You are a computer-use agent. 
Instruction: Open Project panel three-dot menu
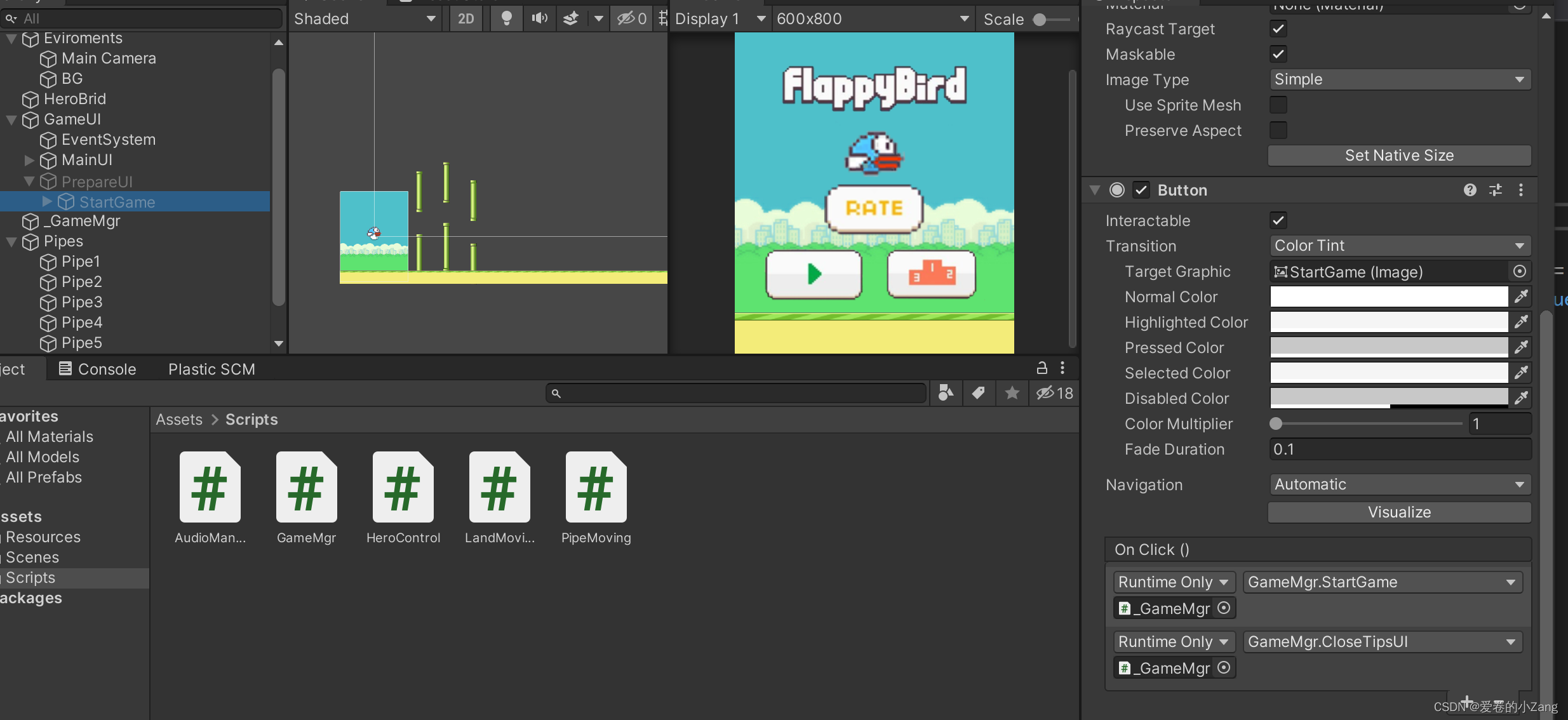coord(1062,368)
